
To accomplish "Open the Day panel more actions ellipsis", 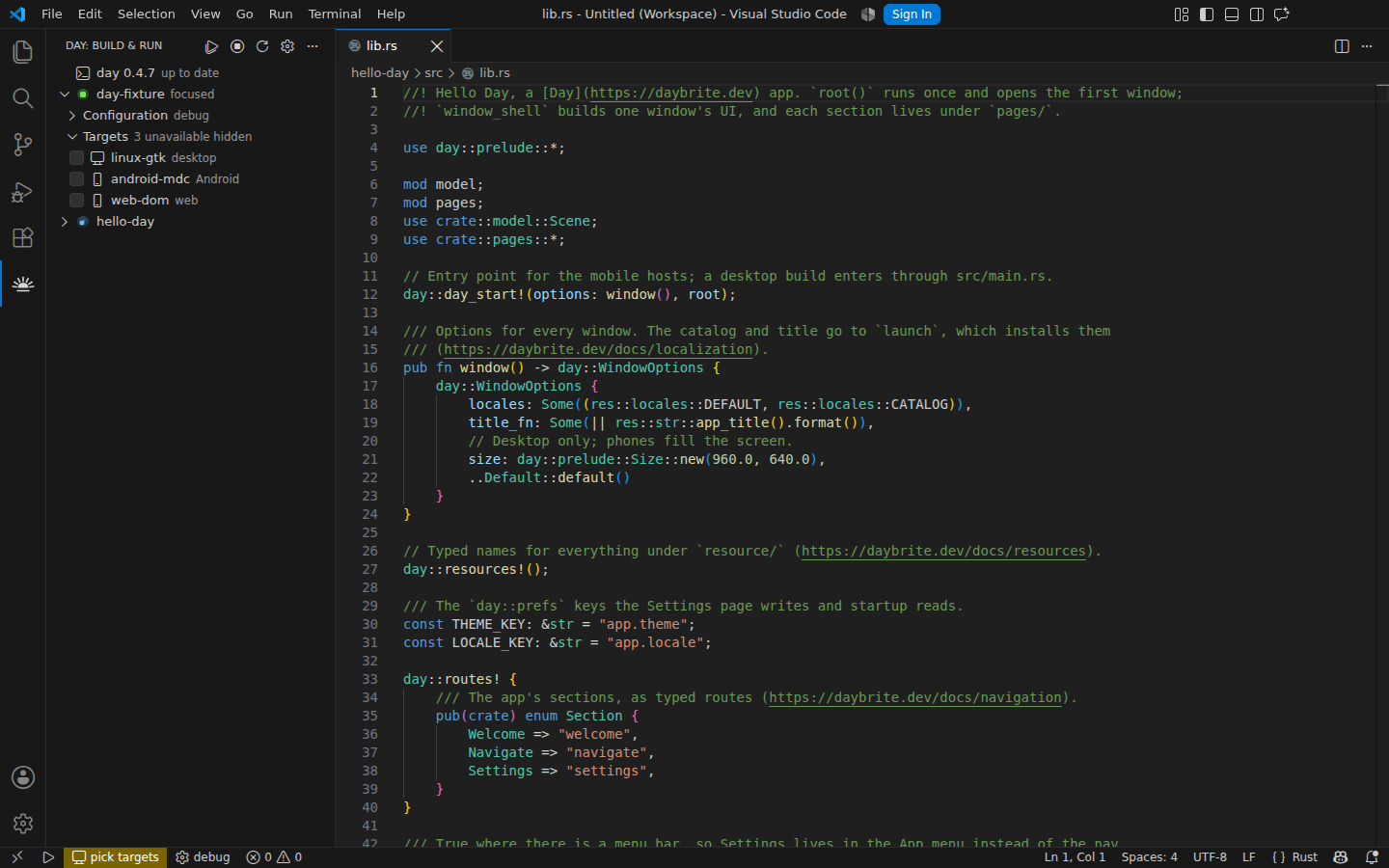I will click(313, 46).
